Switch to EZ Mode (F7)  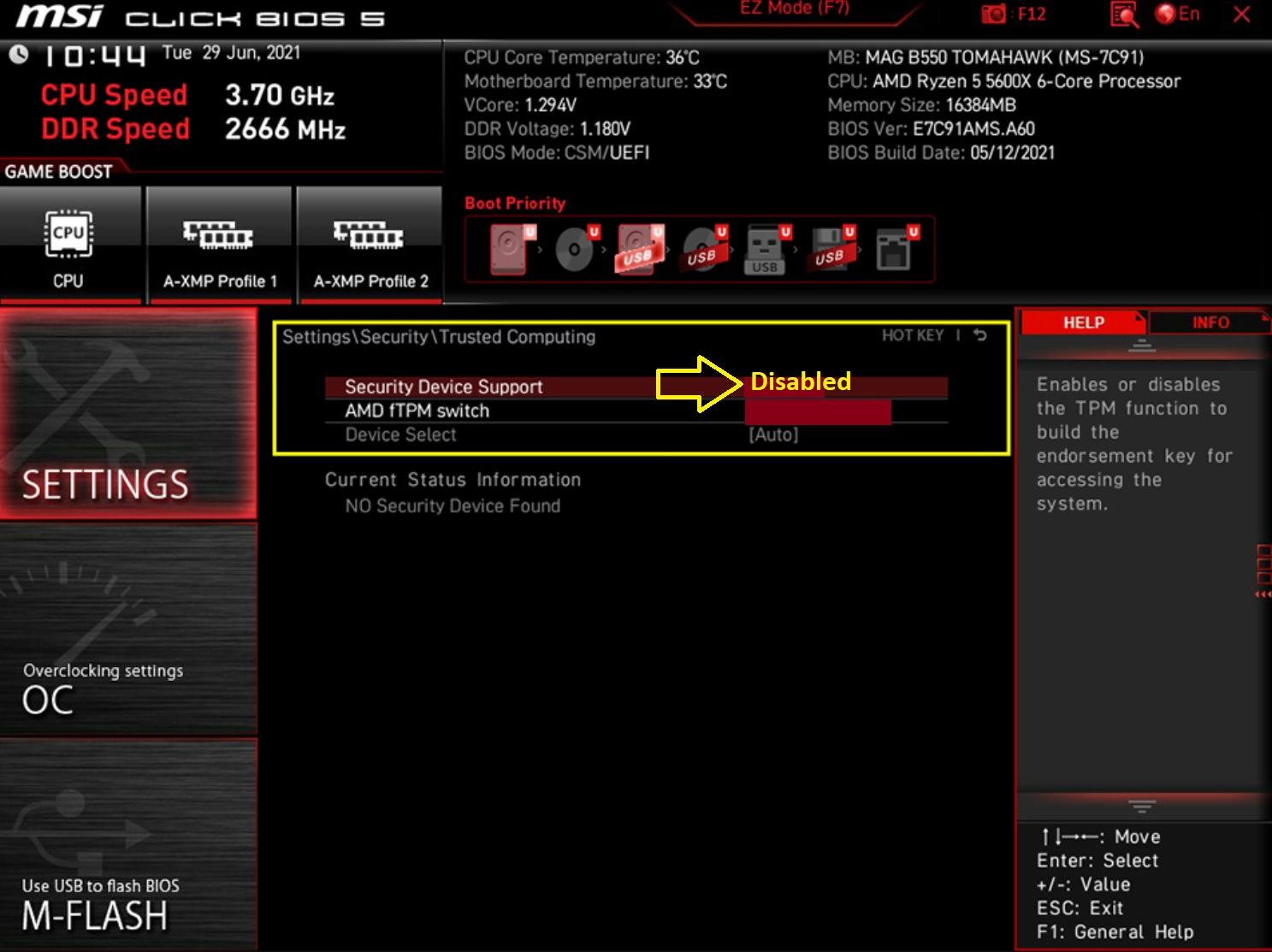coord(794,9)
